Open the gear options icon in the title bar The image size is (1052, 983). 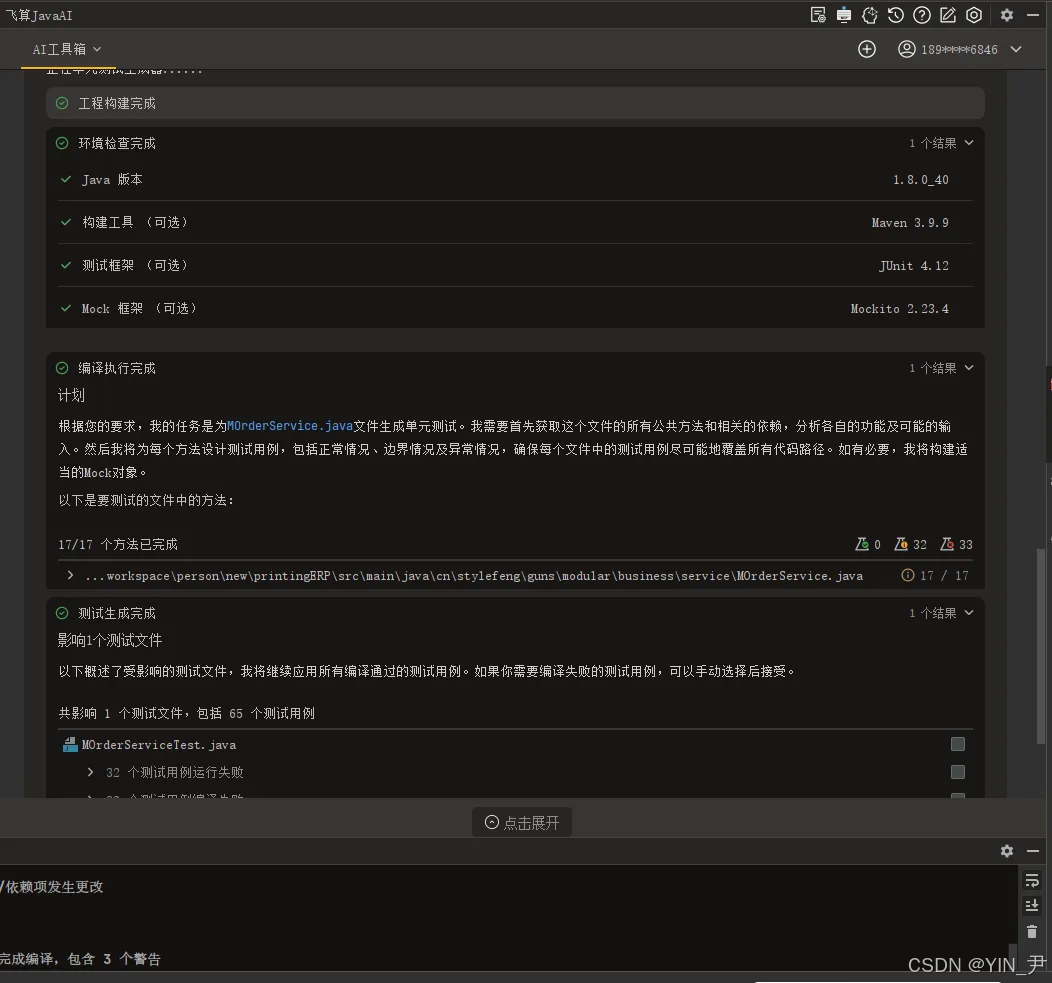pyautogui.click(x=1006, y=15)
